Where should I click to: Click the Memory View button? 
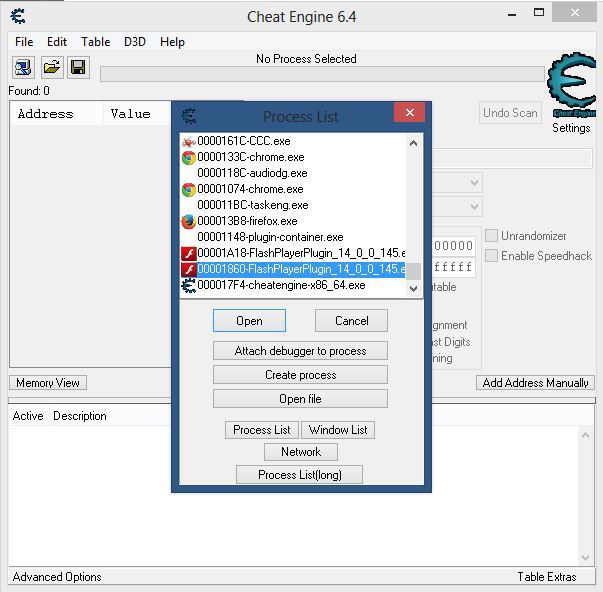pyautogui.click(x=48, y=383)
